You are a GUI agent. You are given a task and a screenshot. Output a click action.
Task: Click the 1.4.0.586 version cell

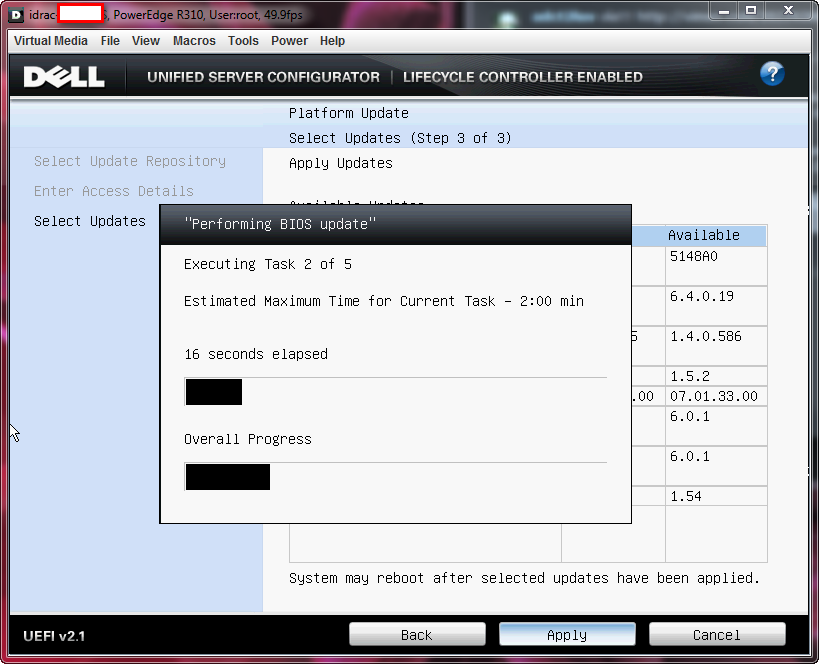click(x=716, y=346)
